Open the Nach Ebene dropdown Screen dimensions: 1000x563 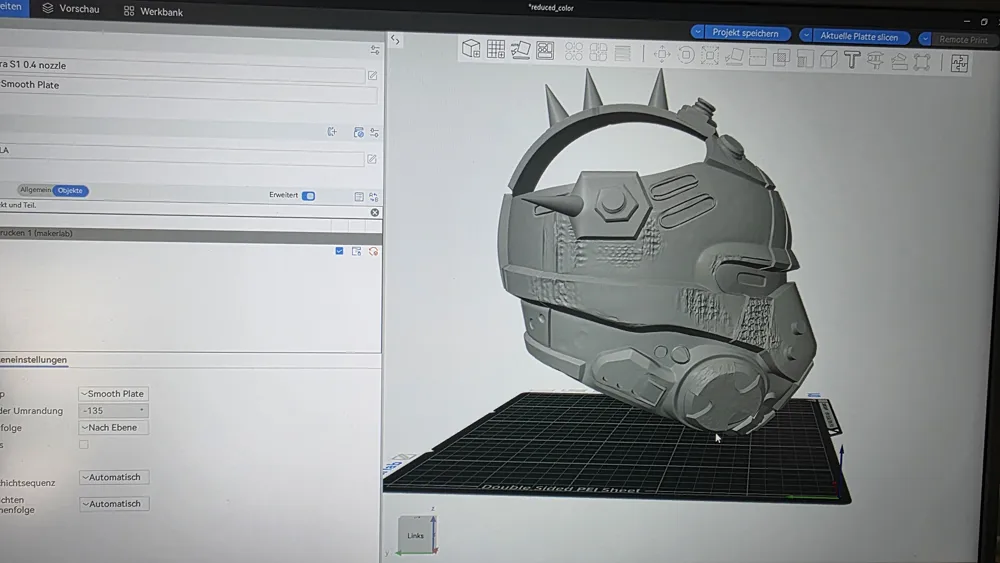click(x=114, y=427)
